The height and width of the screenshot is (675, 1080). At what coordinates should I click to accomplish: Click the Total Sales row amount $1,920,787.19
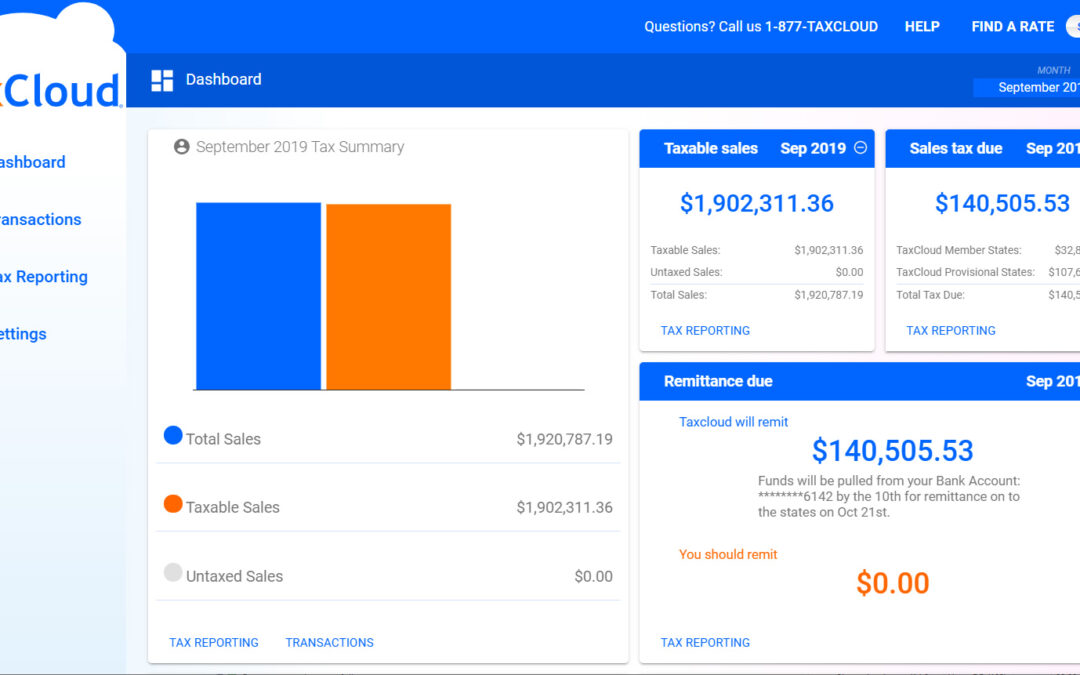click(564, 439)
